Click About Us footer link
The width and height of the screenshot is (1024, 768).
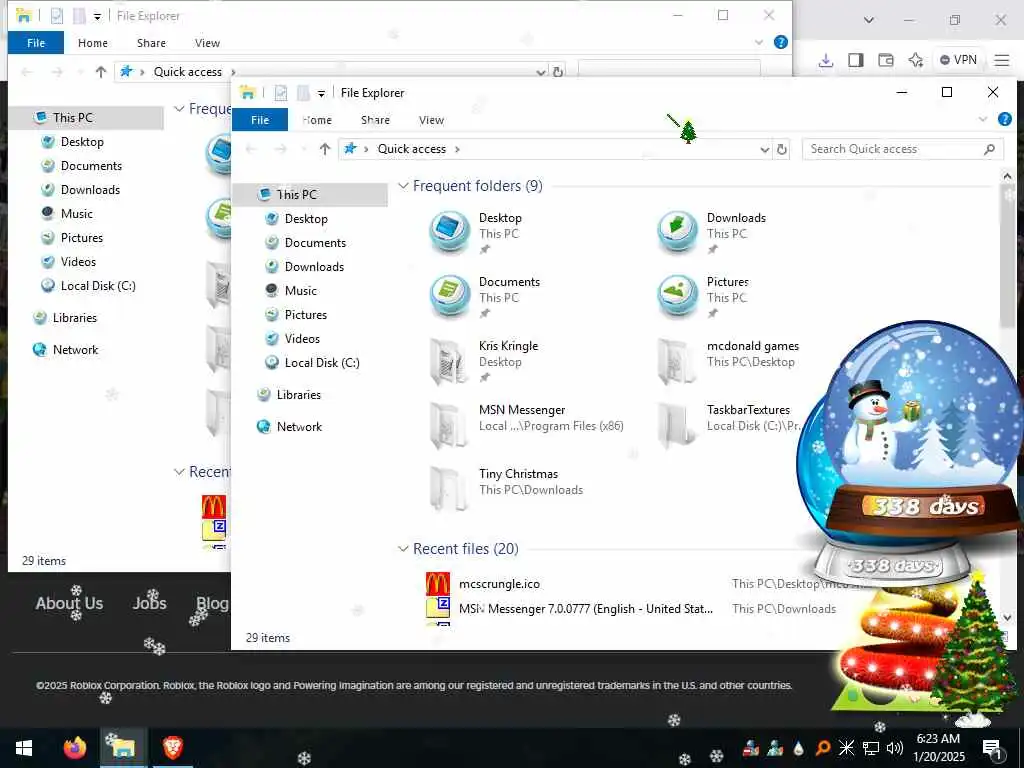coord(69,603)
